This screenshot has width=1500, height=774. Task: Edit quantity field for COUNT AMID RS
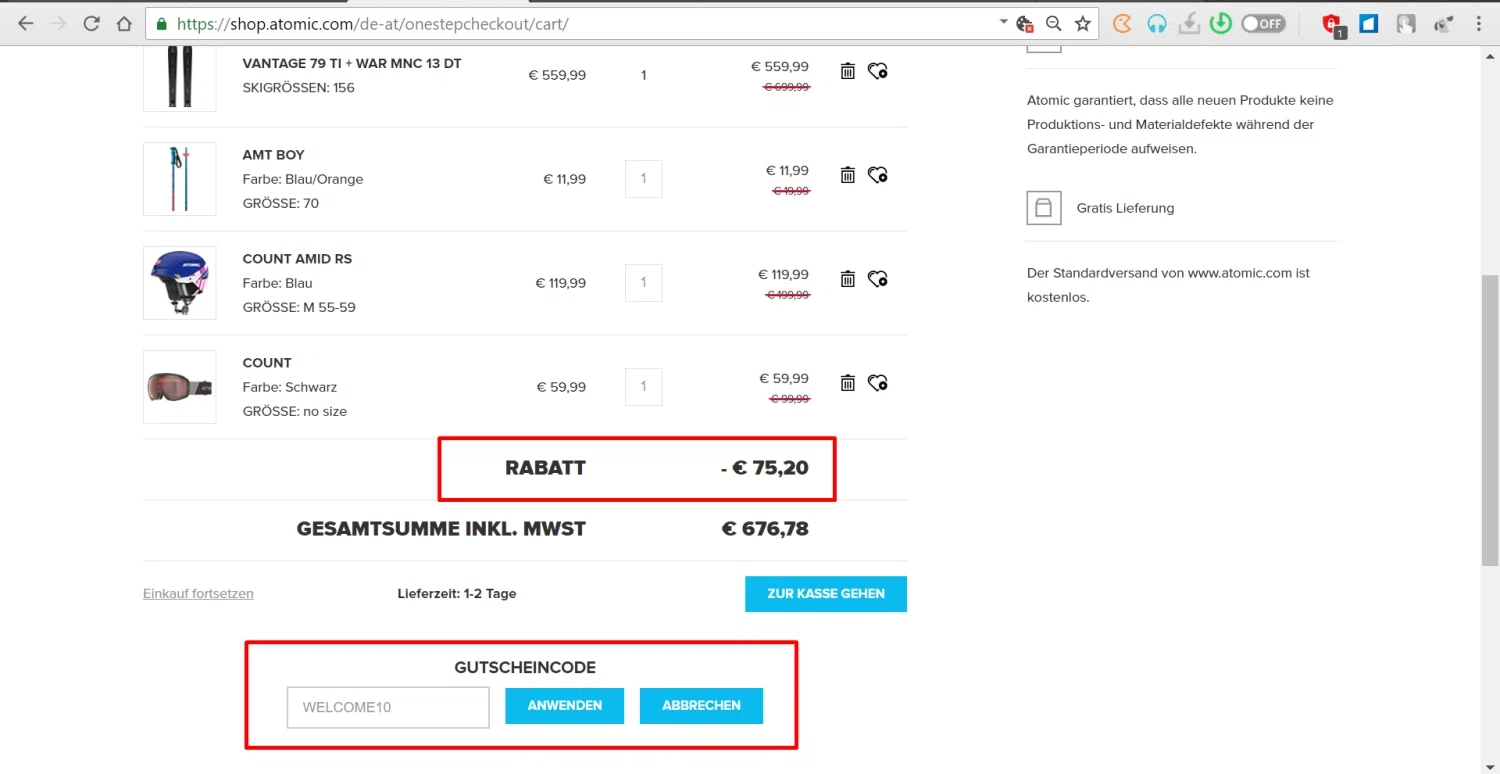click(x=643, y=283)
